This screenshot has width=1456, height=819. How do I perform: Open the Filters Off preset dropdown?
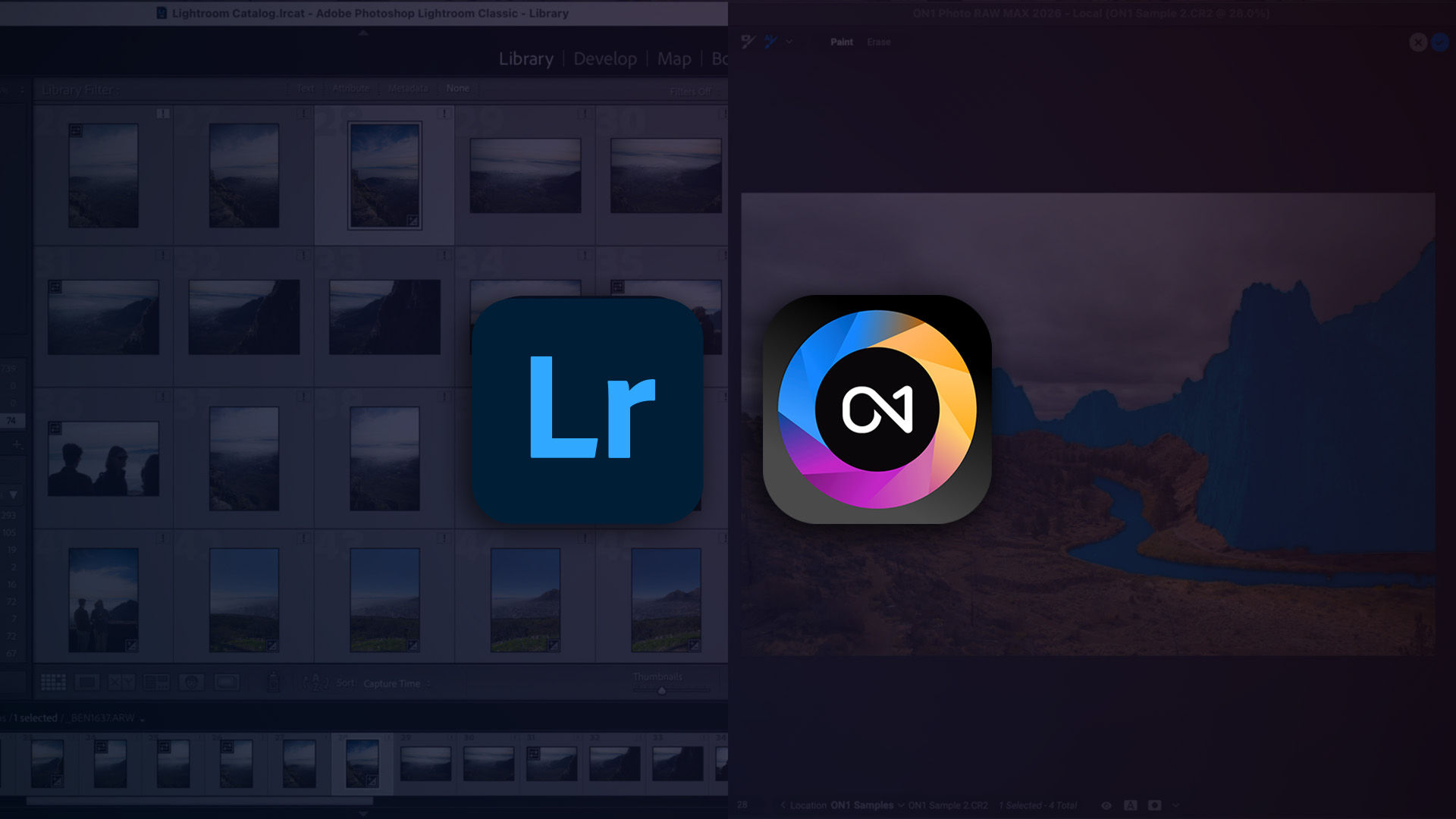click(694, 91)
